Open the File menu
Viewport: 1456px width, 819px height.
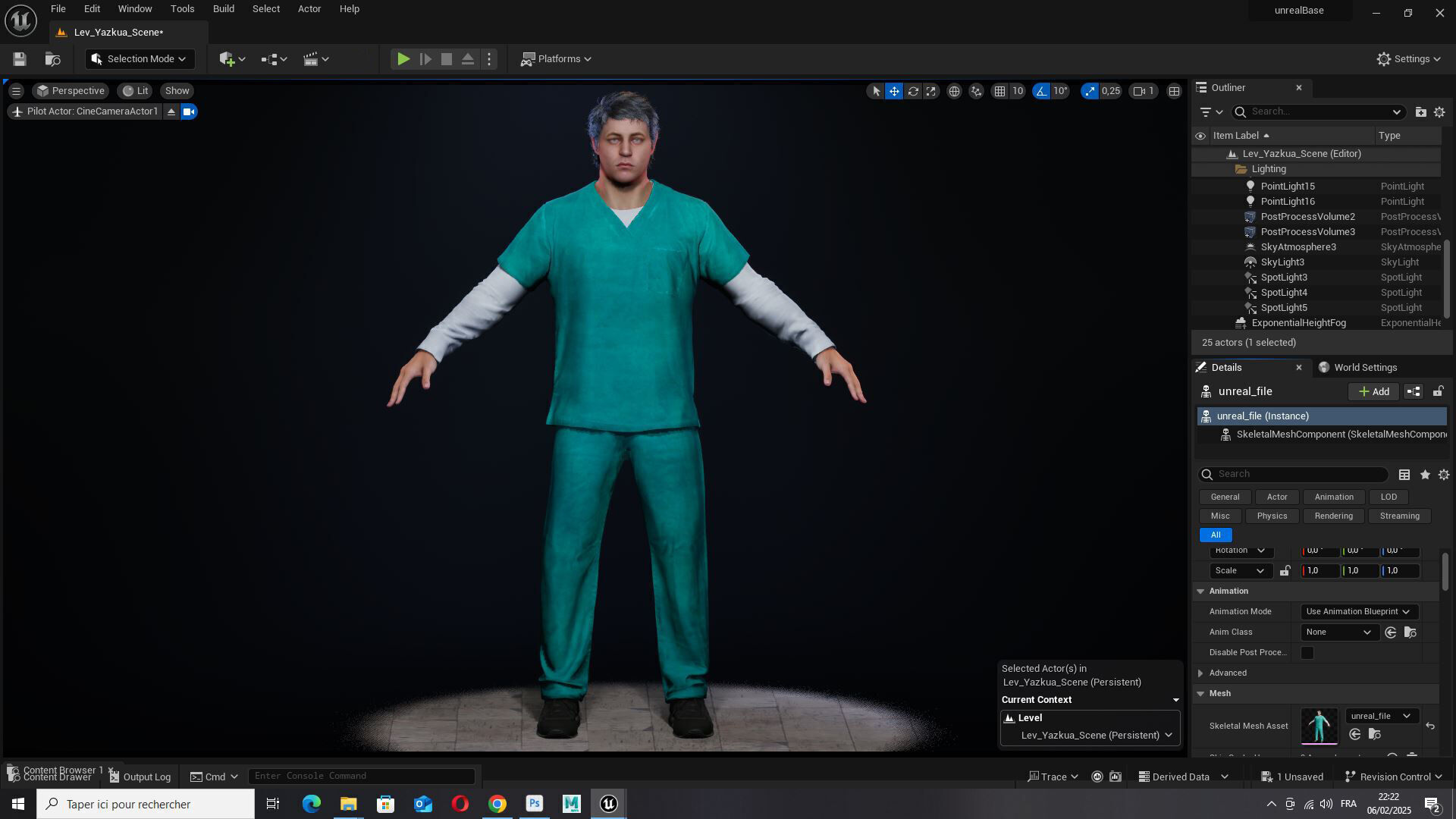click(x=58, y=9)
